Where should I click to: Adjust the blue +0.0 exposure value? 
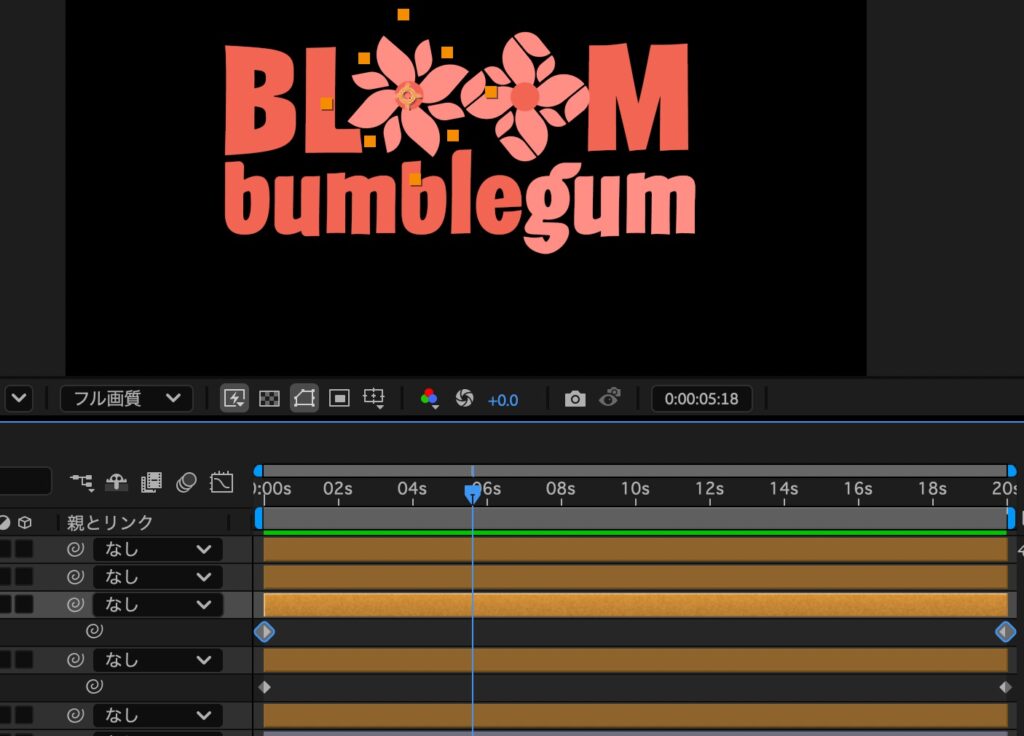(x=503, y=400)
